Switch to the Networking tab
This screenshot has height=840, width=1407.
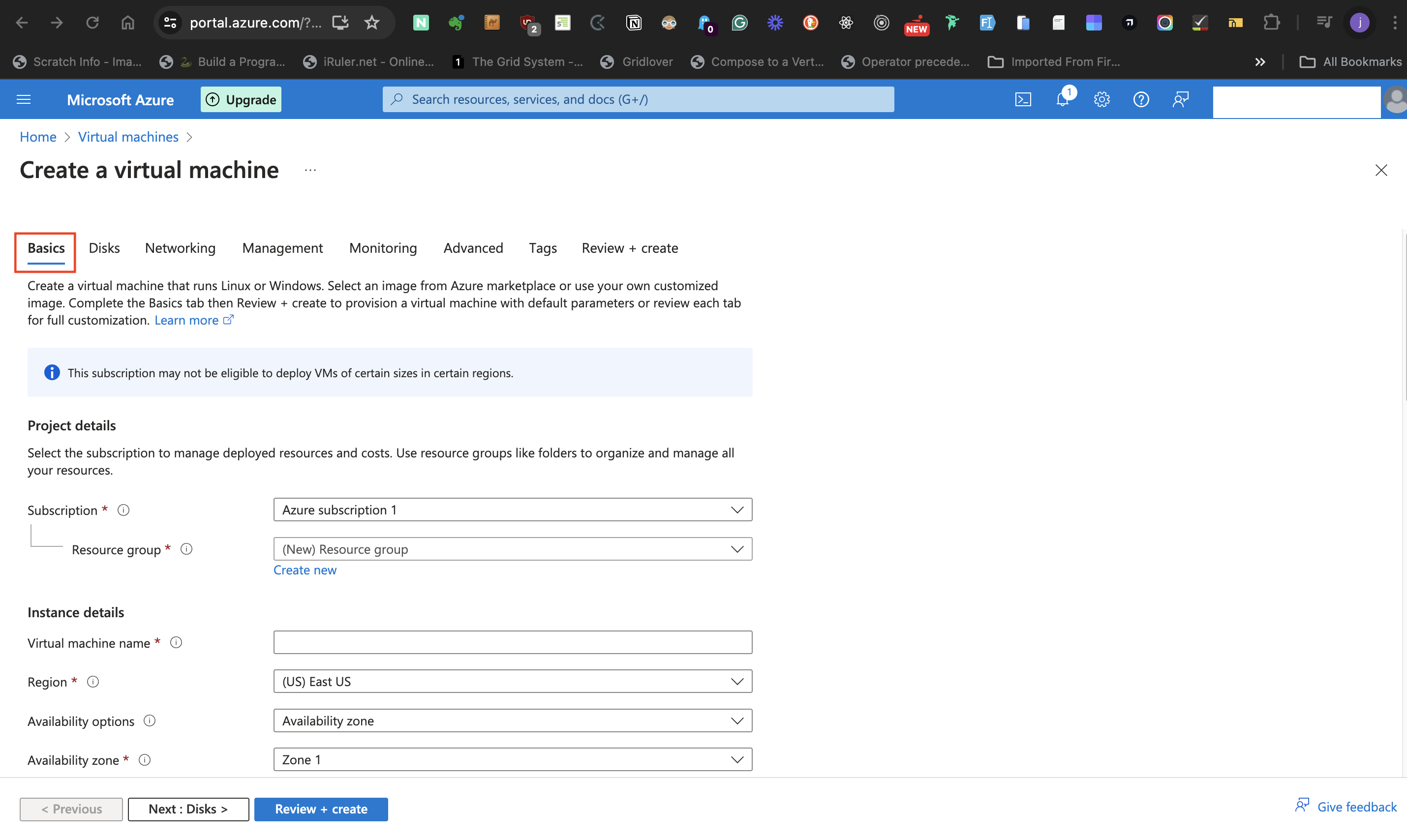pyautogui.click(x=180, y=248)
